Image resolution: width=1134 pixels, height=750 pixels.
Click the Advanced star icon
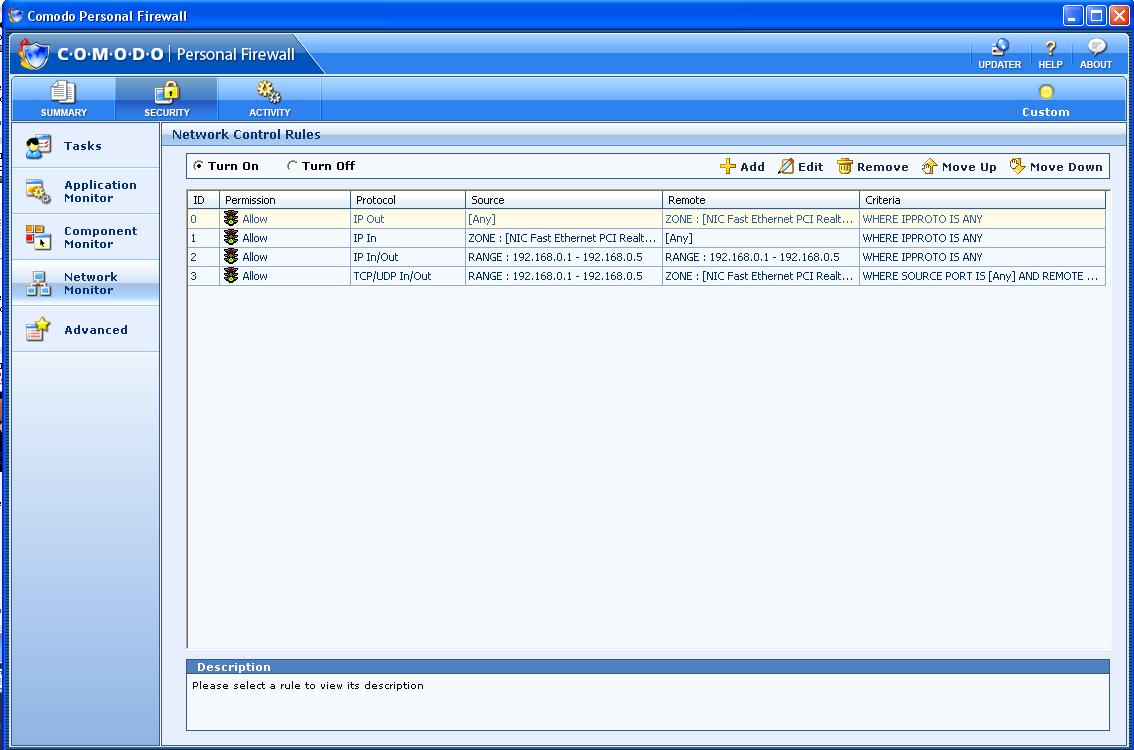click(38, 329)
